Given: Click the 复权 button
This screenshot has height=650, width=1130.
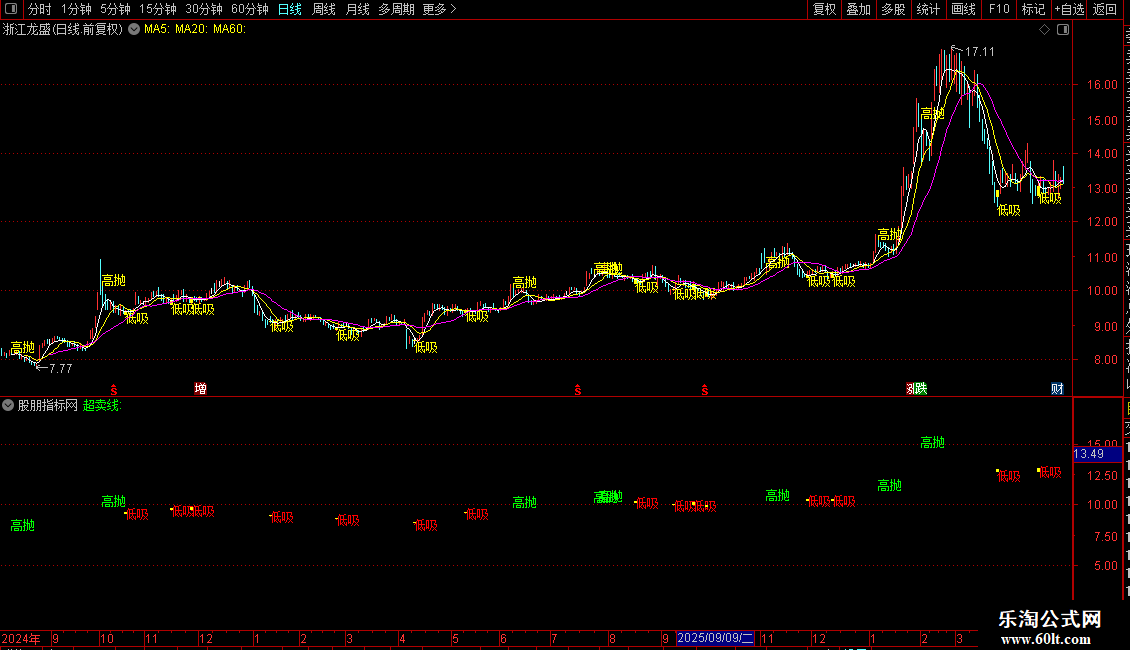Looking at the screenshot, I should tap(824, 9).
